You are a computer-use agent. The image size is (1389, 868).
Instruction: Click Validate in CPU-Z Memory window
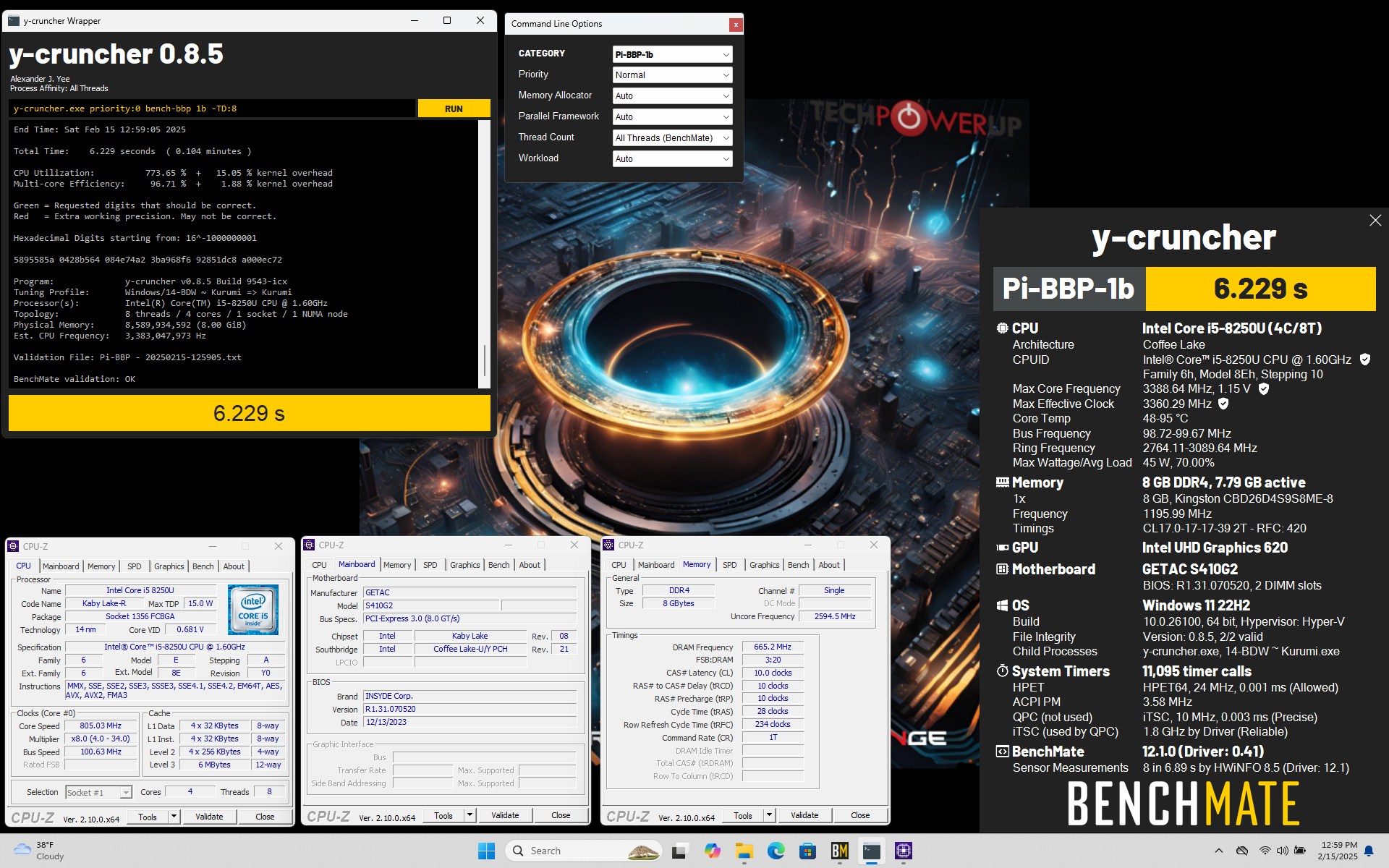pos(804,815)
